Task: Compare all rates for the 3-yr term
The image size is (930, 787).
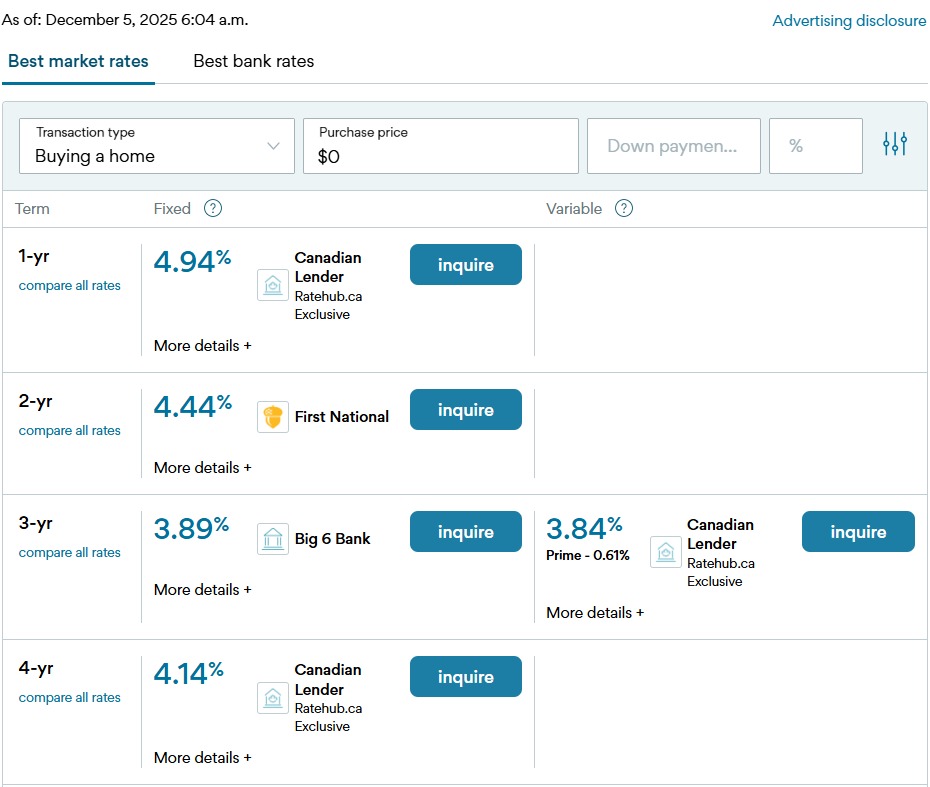Action: [x=69, y=553]
